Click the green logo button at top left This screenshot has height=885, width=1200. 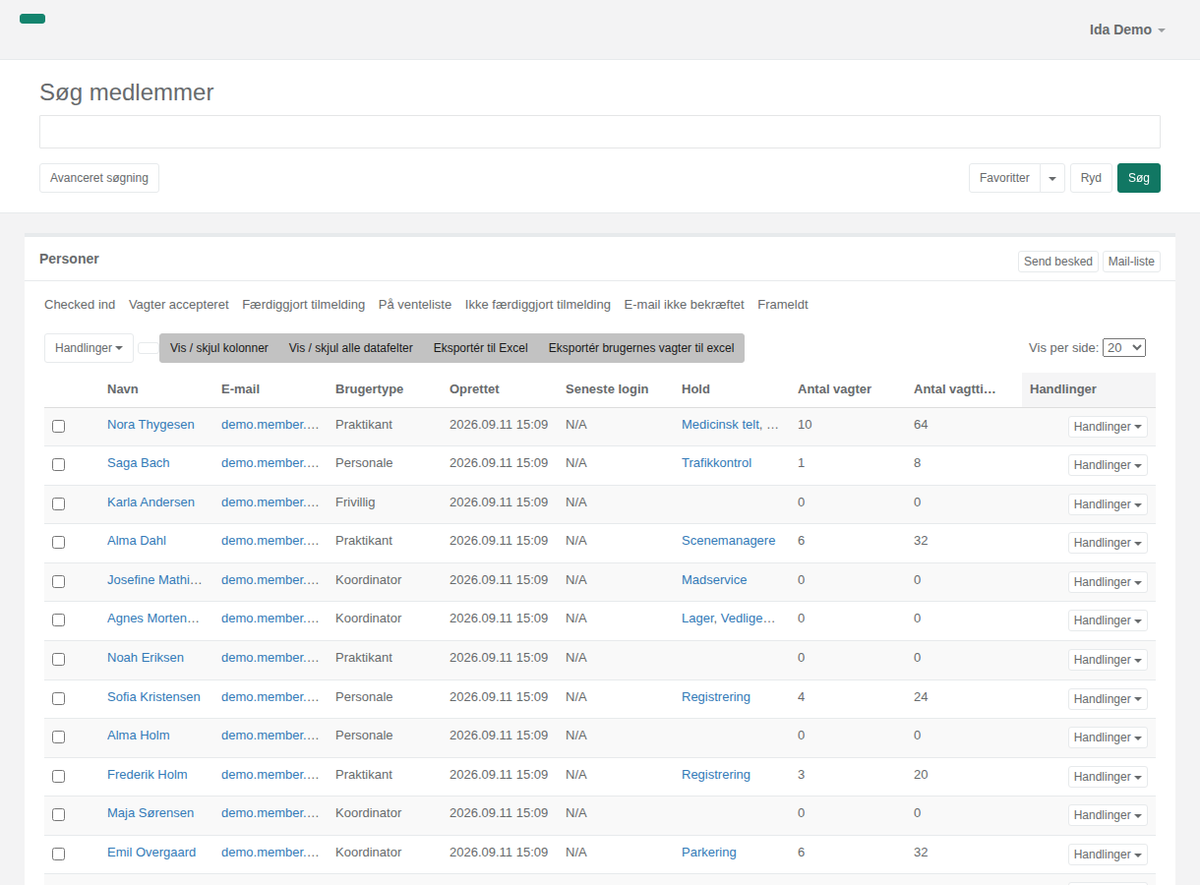click(32, 19)
